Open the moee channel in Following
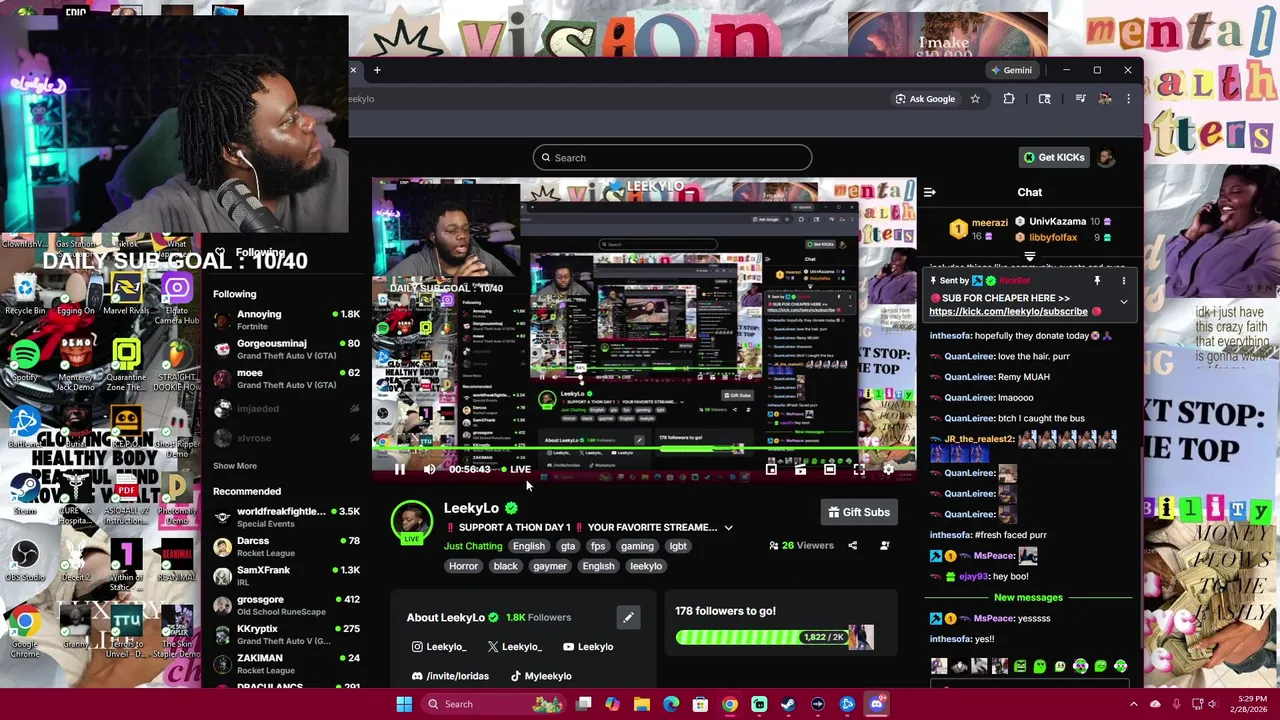The image size is (1280, 720). (x=285, y=378)
